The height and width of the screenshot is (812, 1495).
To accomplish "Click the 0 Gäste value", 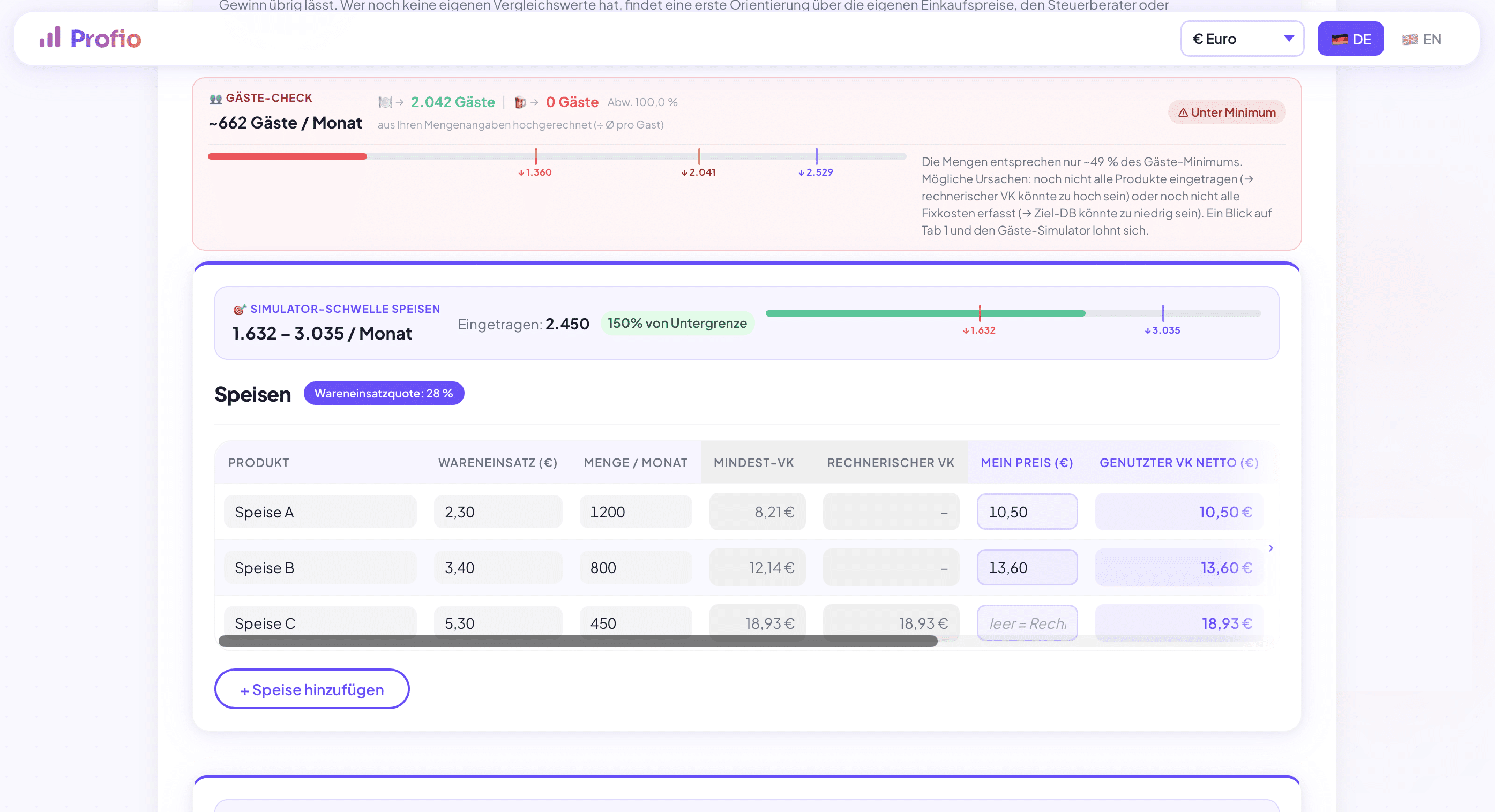I will [x=572, y=102].
